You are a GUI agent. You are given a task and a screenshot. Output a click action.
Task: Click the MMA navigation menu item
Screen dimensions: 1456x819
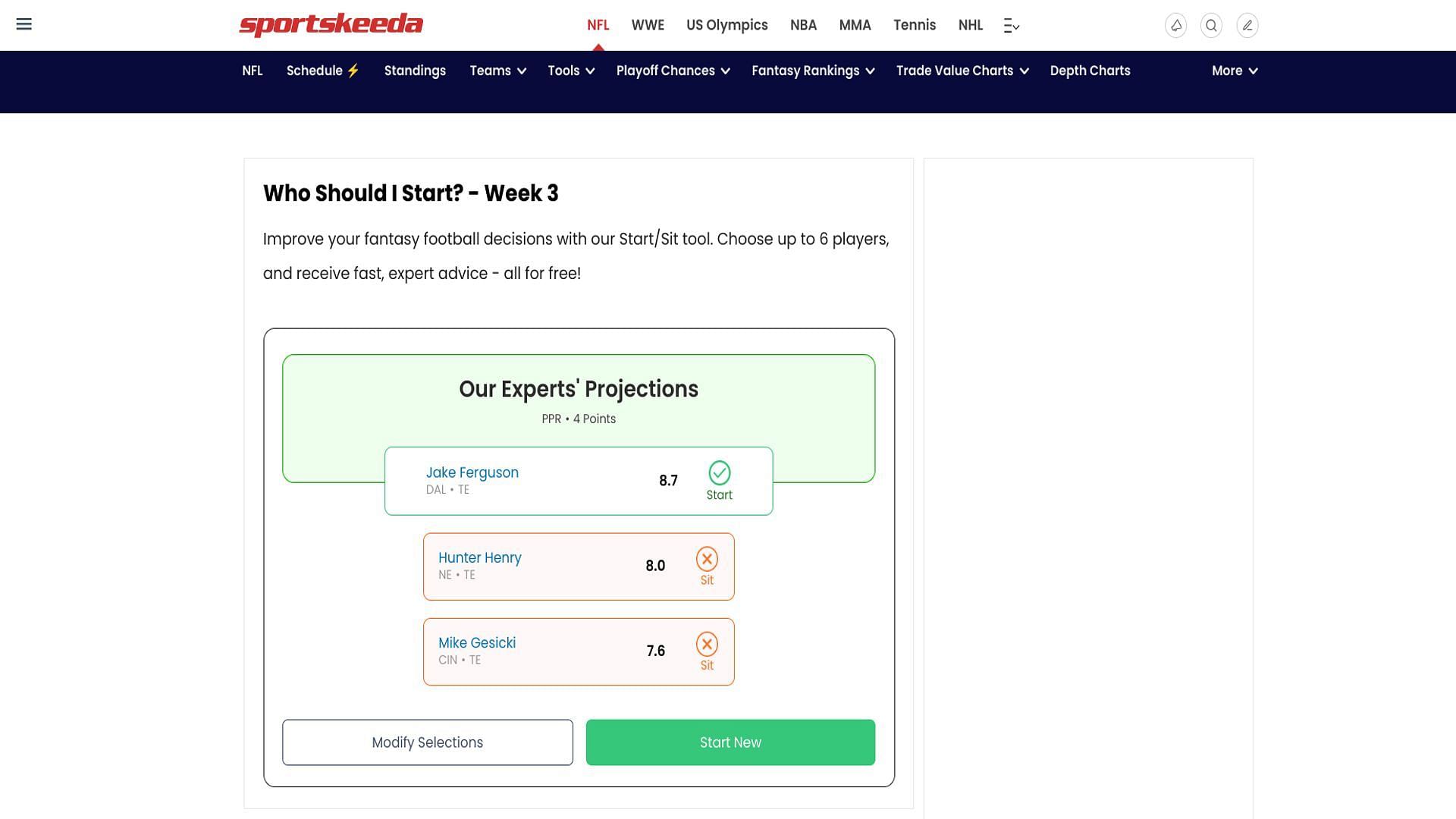(x=854, y=24)
